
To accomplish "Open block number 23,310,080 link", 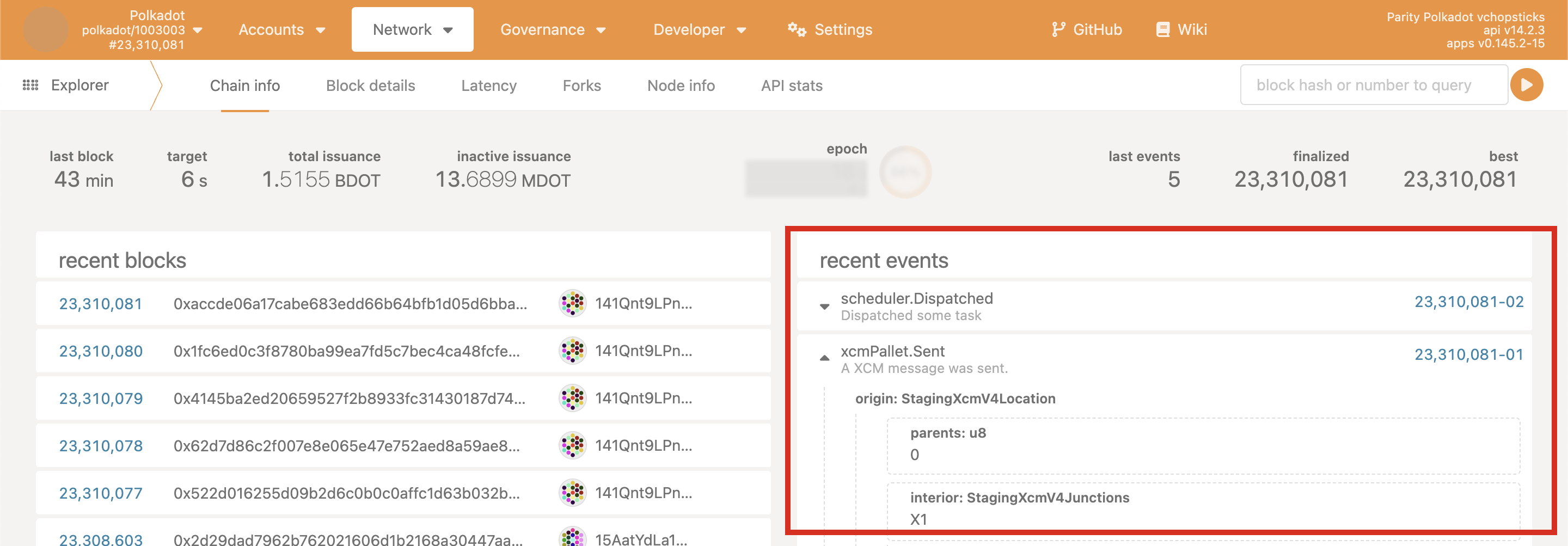I will click(x=100, y=351).
